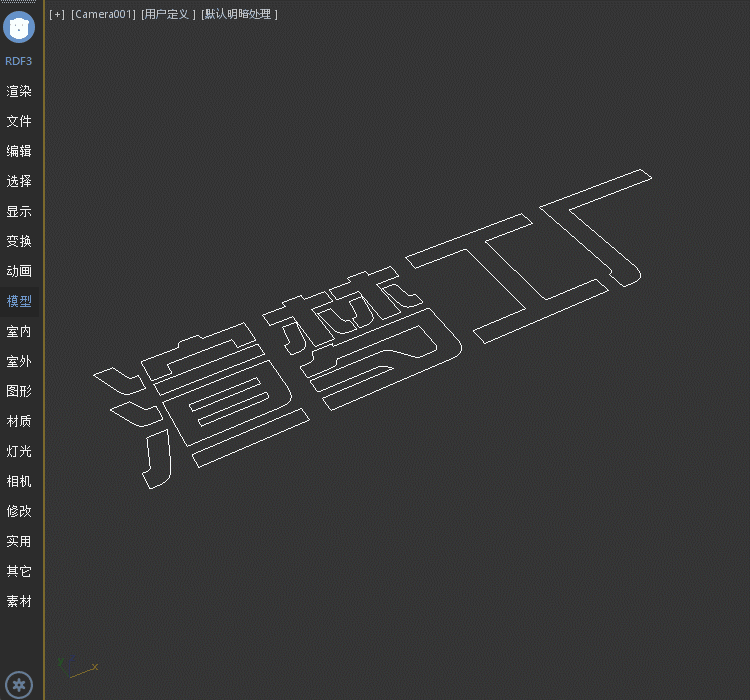Expand the [+] viewport menu

(x=56, y=14)
